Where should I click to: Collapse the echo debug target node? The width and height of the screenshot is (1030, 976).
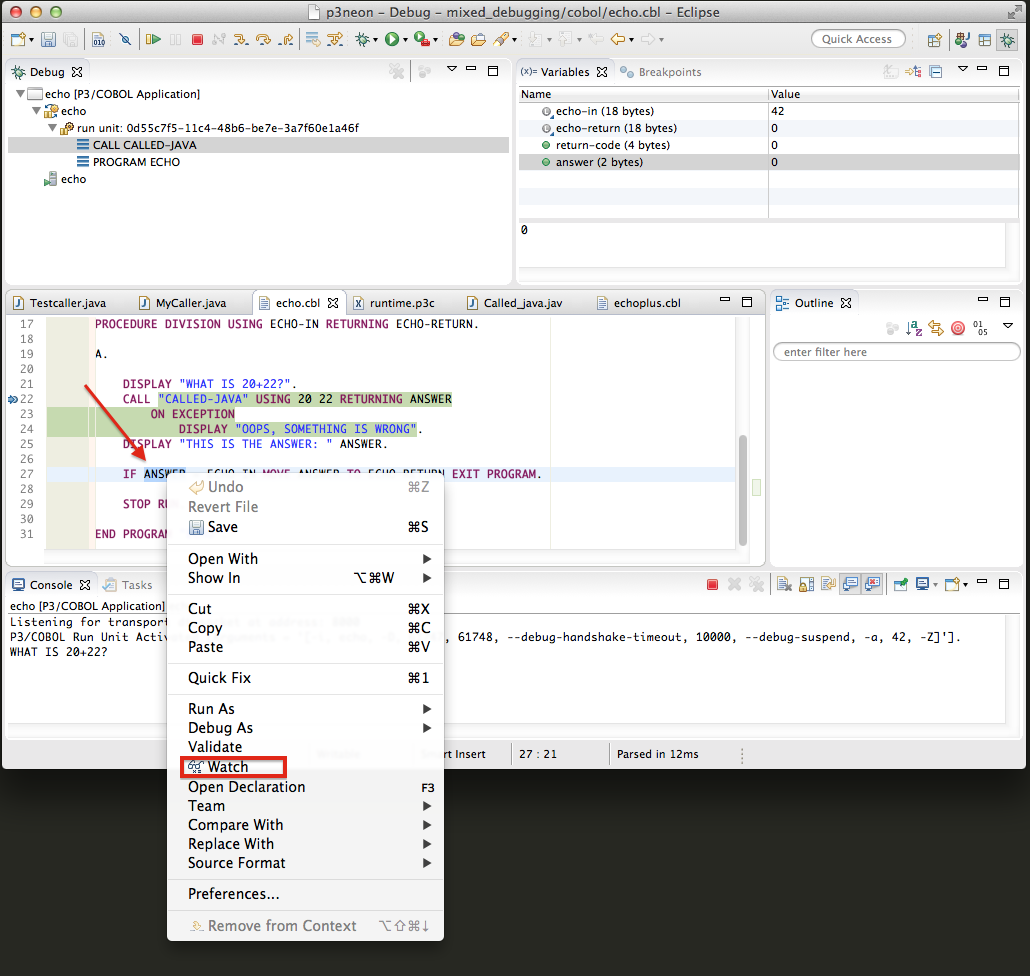coord(37,111)
